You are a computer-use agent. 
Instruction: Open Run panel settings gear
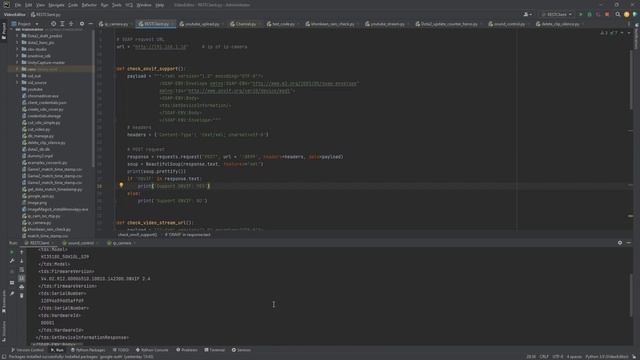pos(620,243)
